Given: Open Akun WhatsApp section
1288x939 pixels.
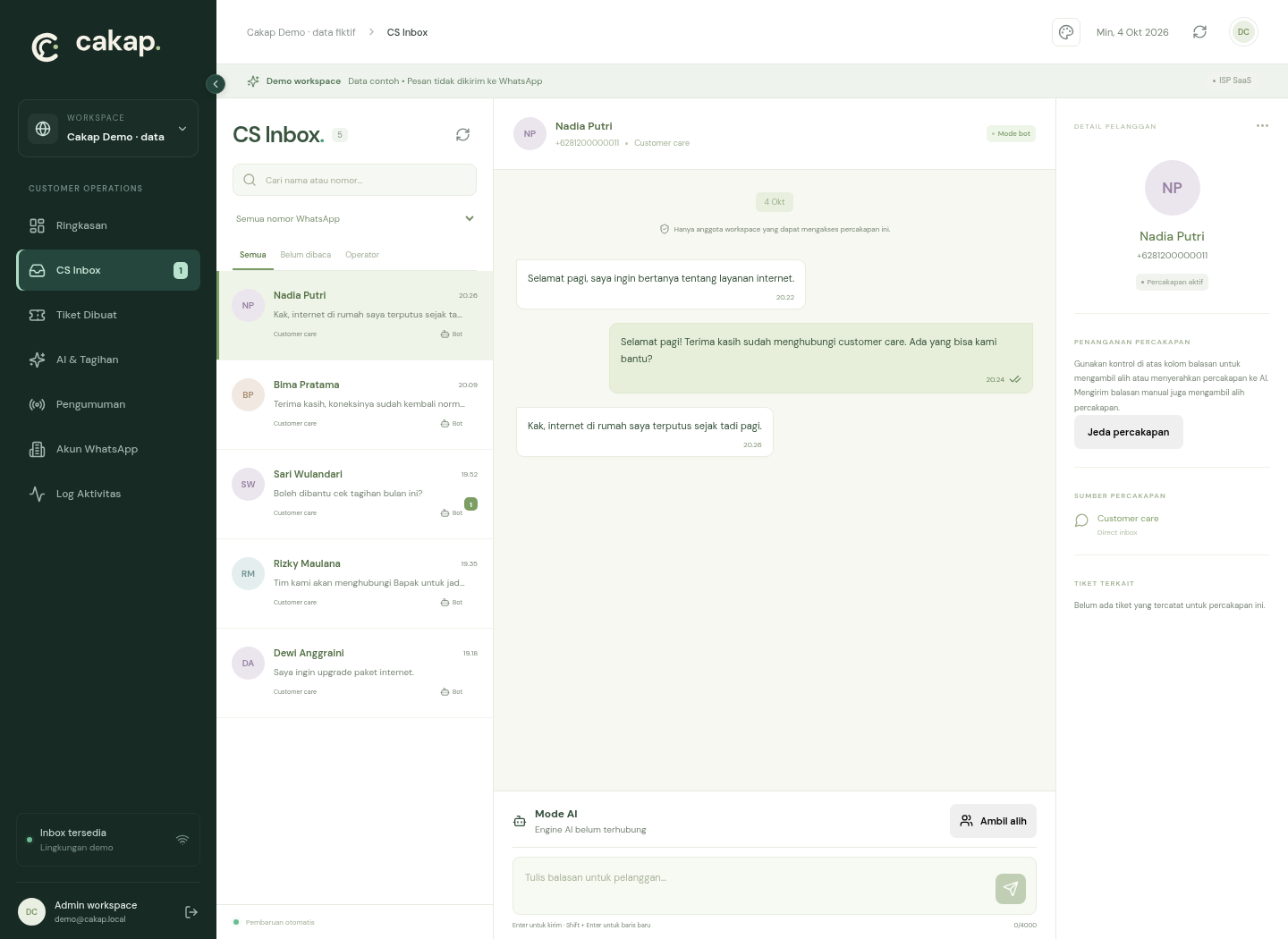Looking at the screenshot, I should [x=108, y=449].
